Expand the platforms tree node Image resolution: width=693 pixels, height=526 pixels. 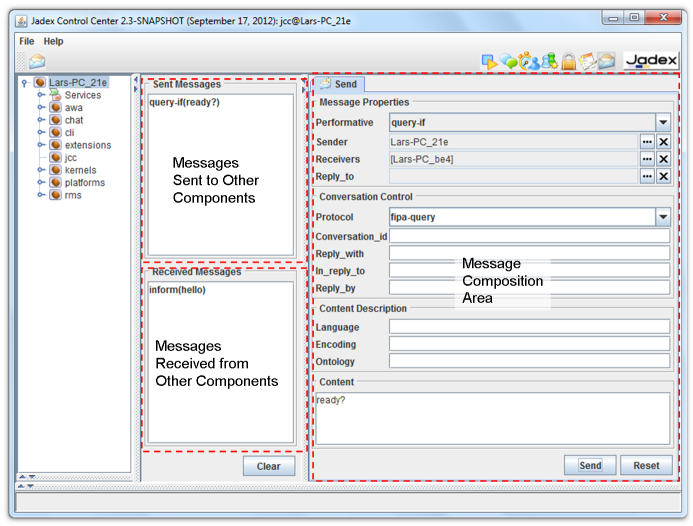click(x=41, y=183)
